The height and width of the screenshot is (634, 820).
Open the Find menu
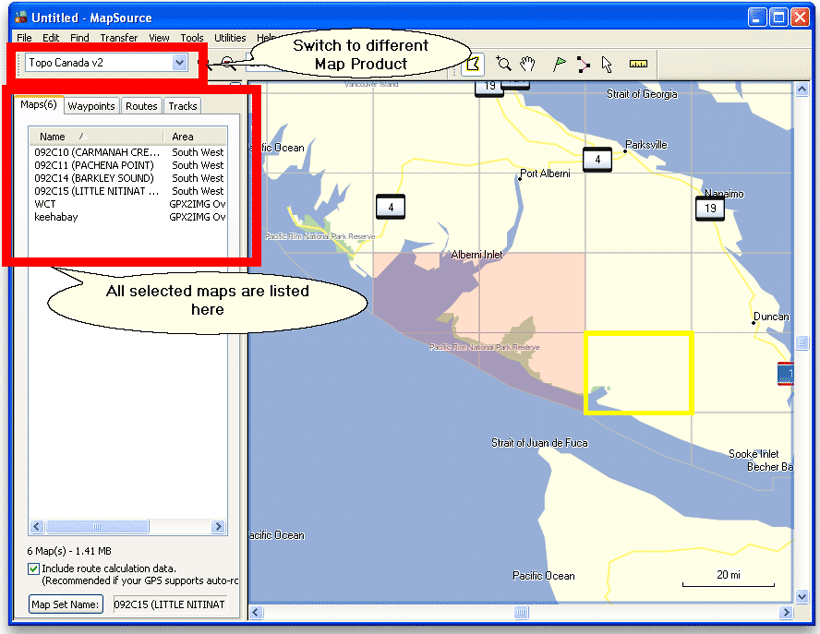(79, 38)
